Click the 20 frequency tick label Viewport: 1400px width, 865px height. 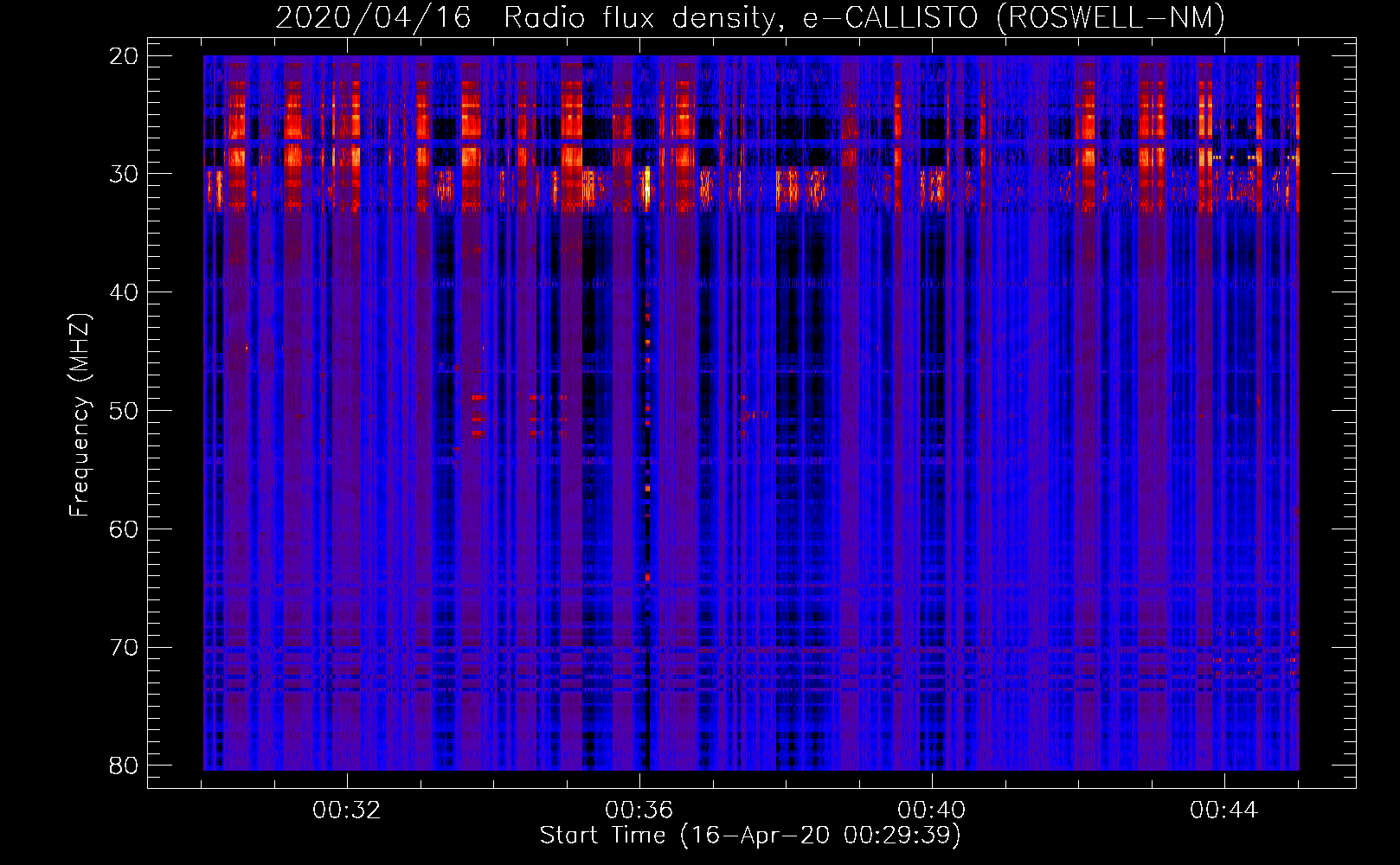(x=124, y=56)
